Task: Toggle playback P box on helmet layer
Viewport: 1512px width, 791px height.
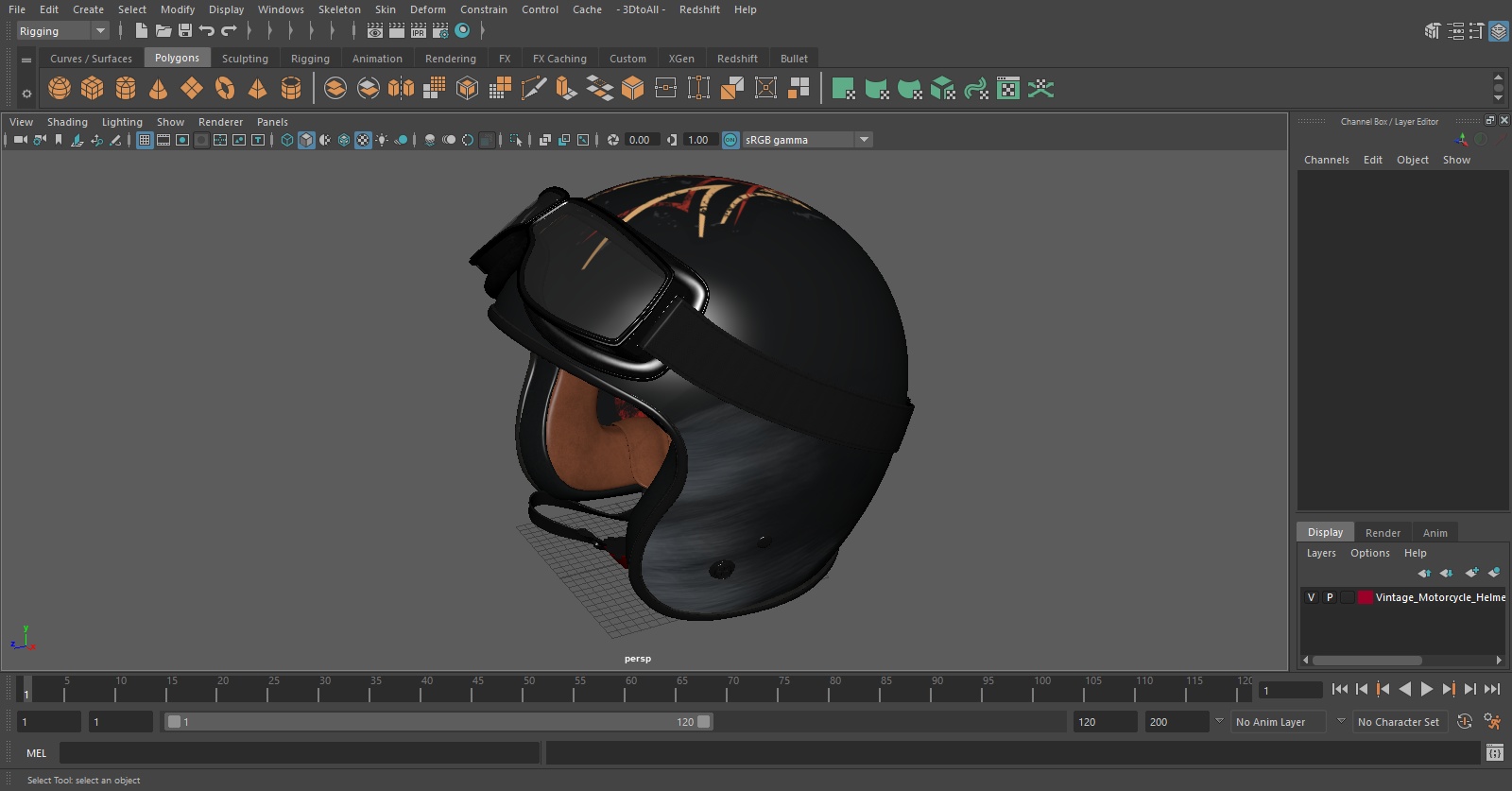Action: tap(1330, 597)
